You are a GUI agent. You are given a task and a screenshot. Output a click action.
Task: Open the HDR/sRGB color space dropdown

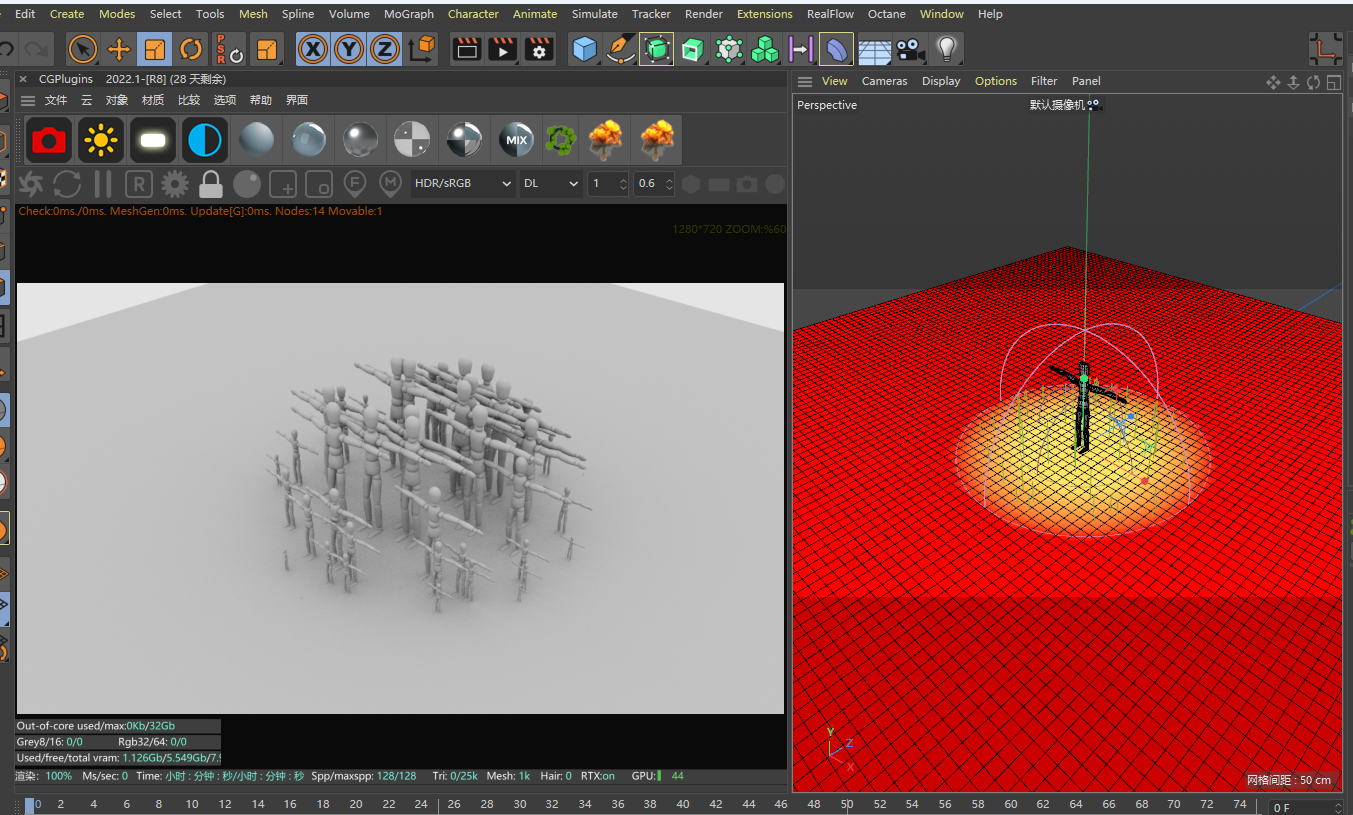pos(463,184)
